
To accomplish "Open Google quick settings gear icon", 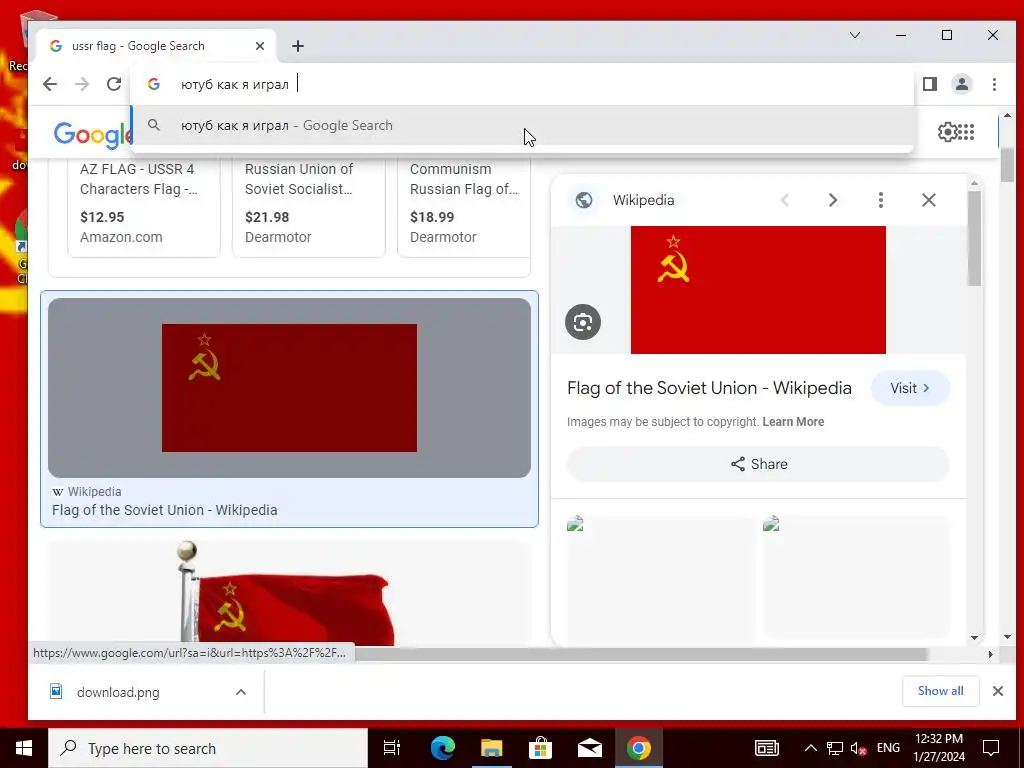I will pos(946,132).
